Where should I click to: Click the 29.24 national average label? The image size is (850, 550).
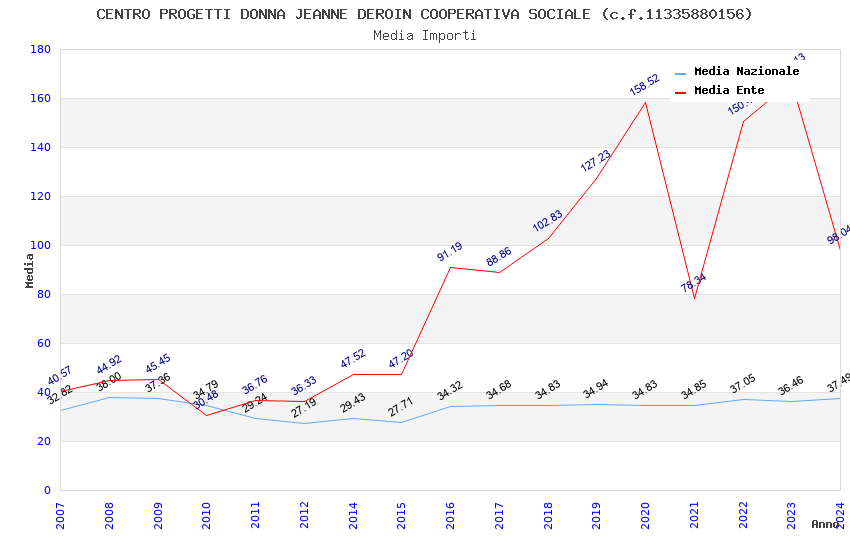point(255,403)
